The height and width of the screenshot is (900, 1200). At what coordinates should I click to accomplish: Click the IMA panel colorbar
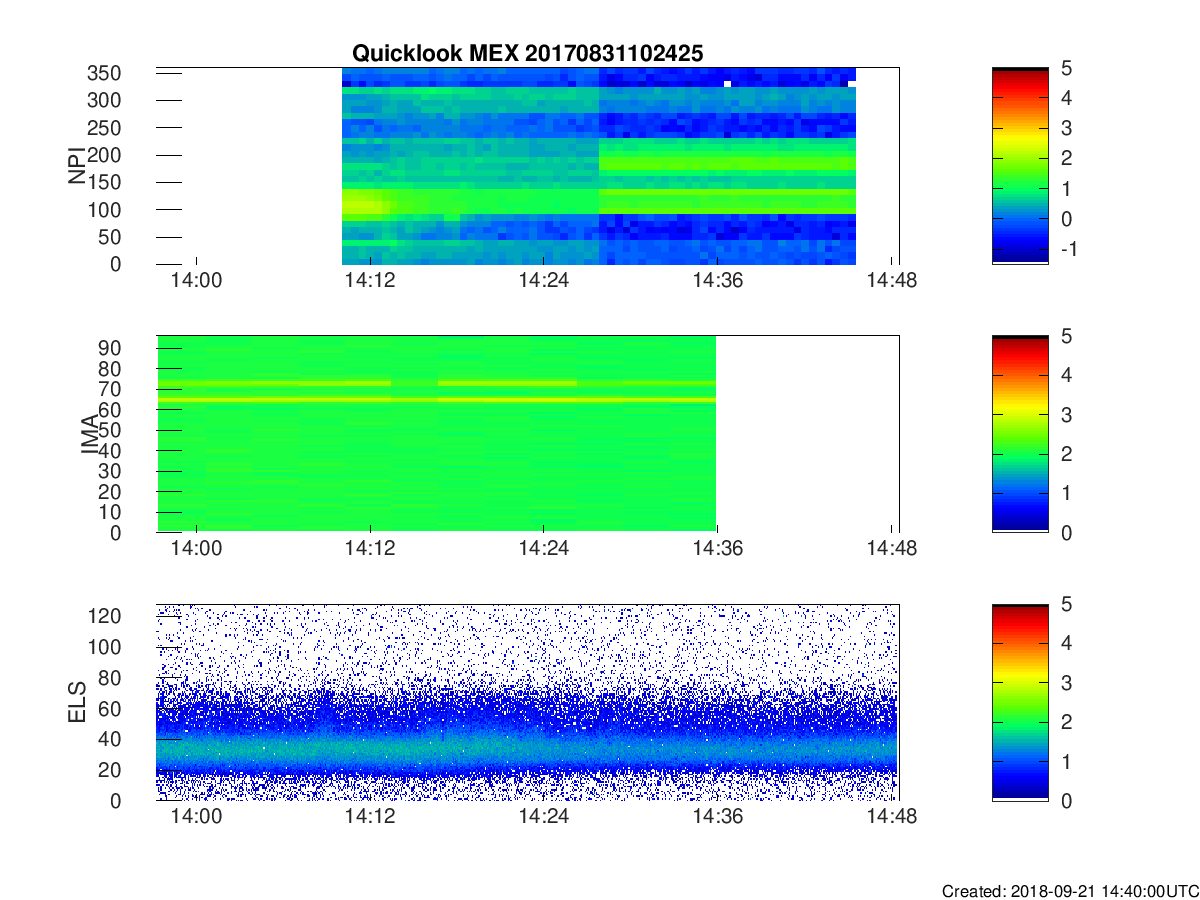(1020, 434)
